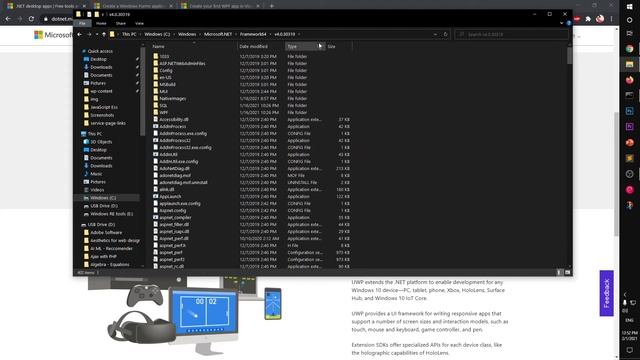
Task: Open the Feedback tab on the webpage
Action: [607, 293]
